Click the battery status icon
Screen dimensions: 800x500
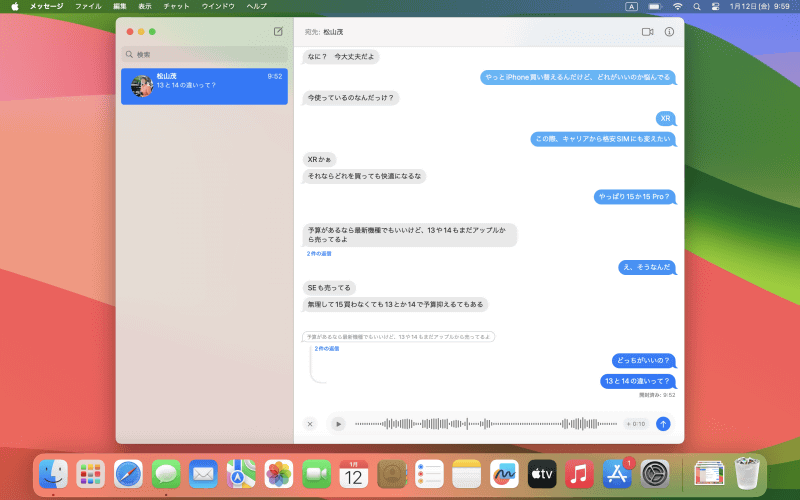pos(655,6)
